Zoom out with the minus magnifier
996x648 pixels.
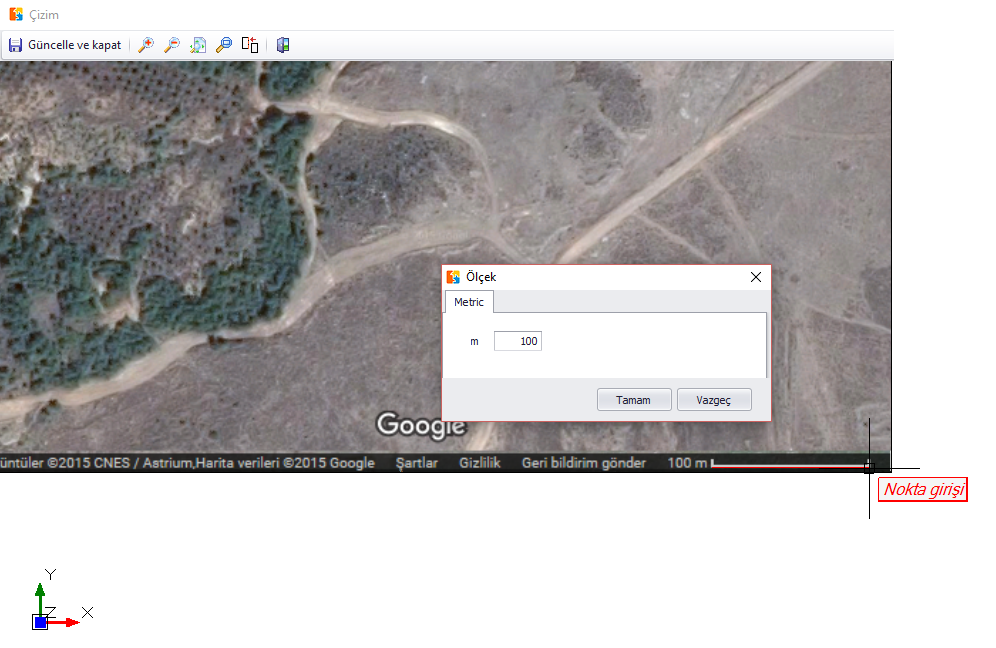(172, 45)
